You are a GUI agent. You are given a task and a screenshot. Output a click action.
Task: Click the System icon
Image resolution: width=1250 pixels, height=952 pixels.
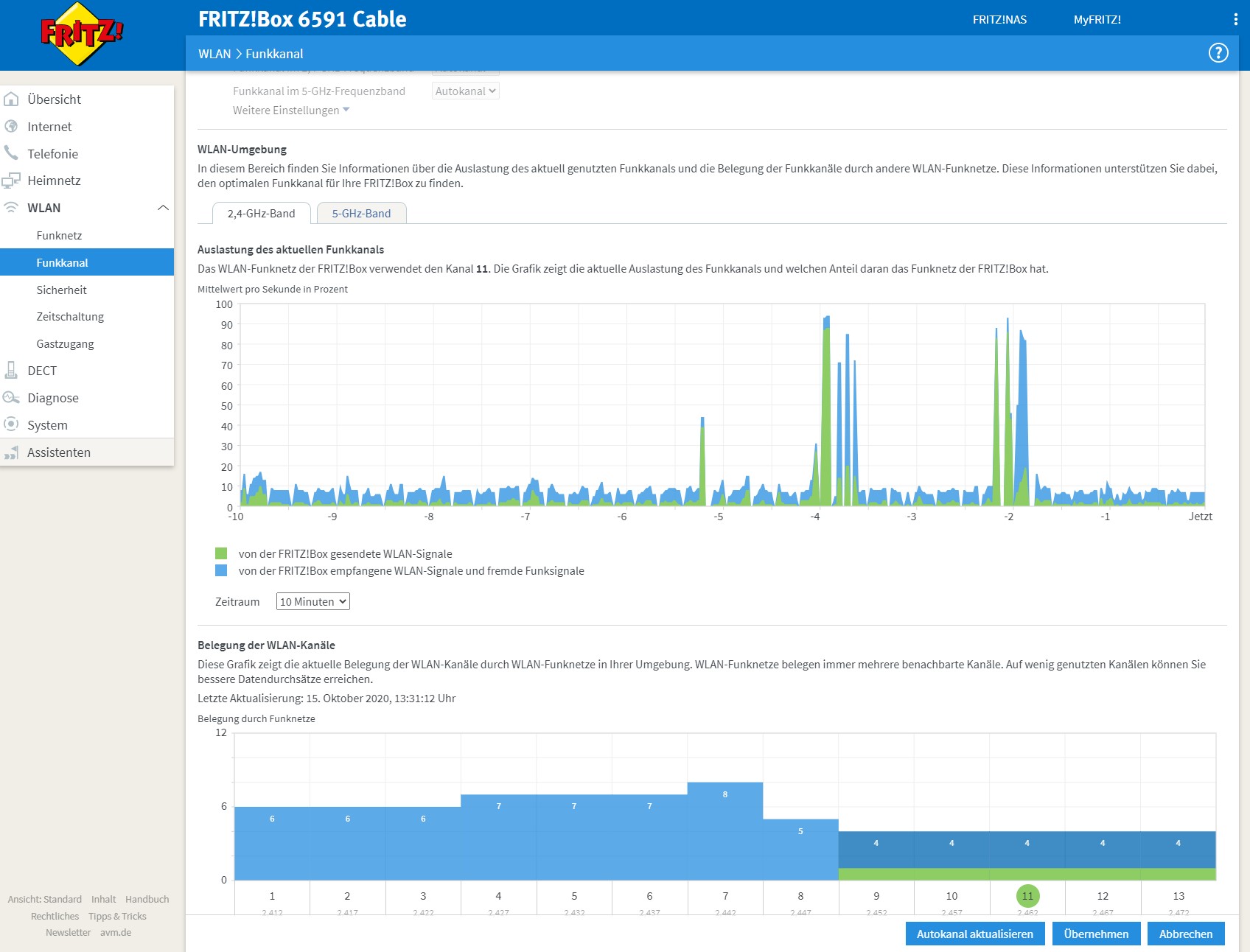point(11,424)
